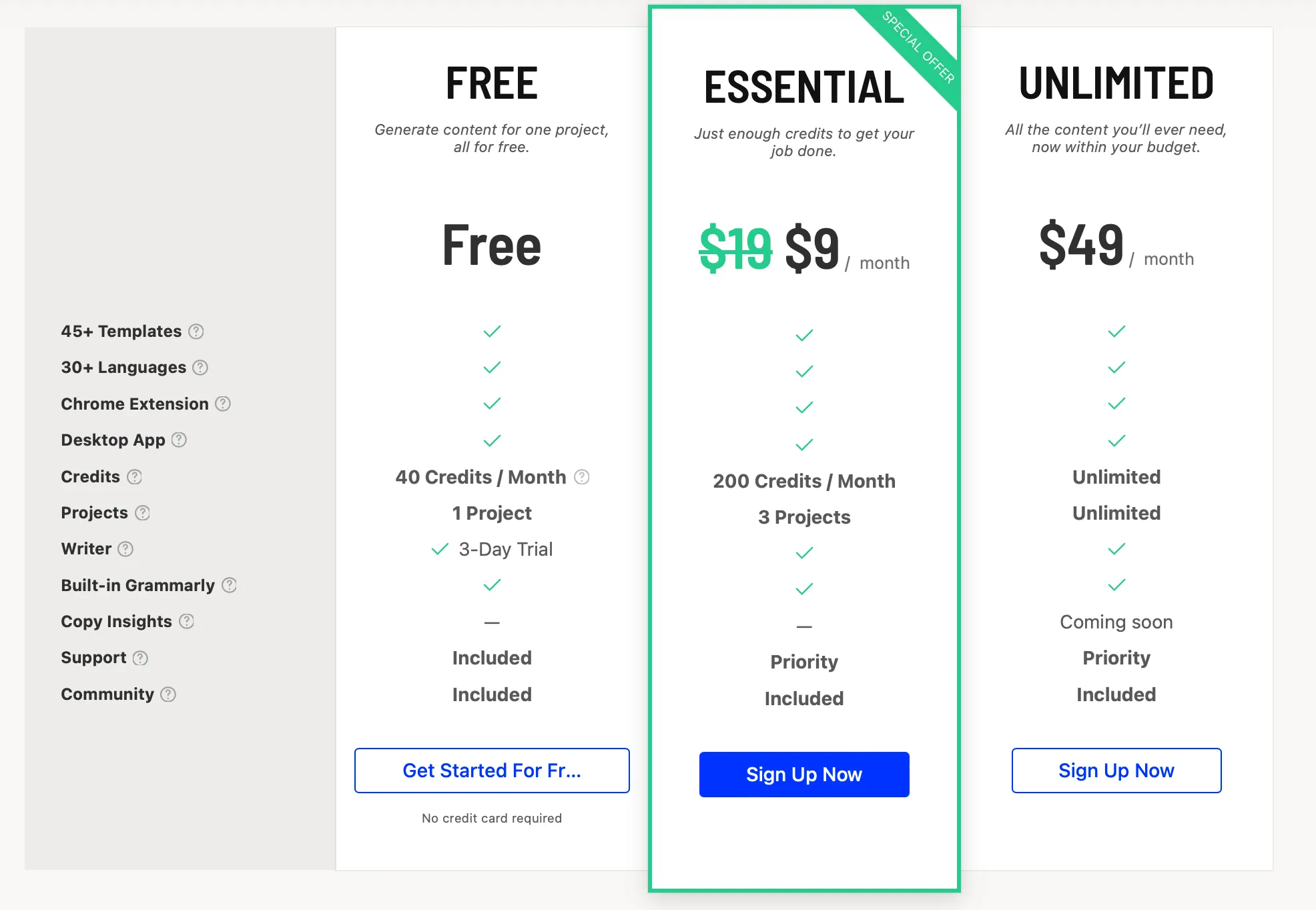Open Chrome Extension info tooltip icon
Screen dimensions: 1316x910
223,404
